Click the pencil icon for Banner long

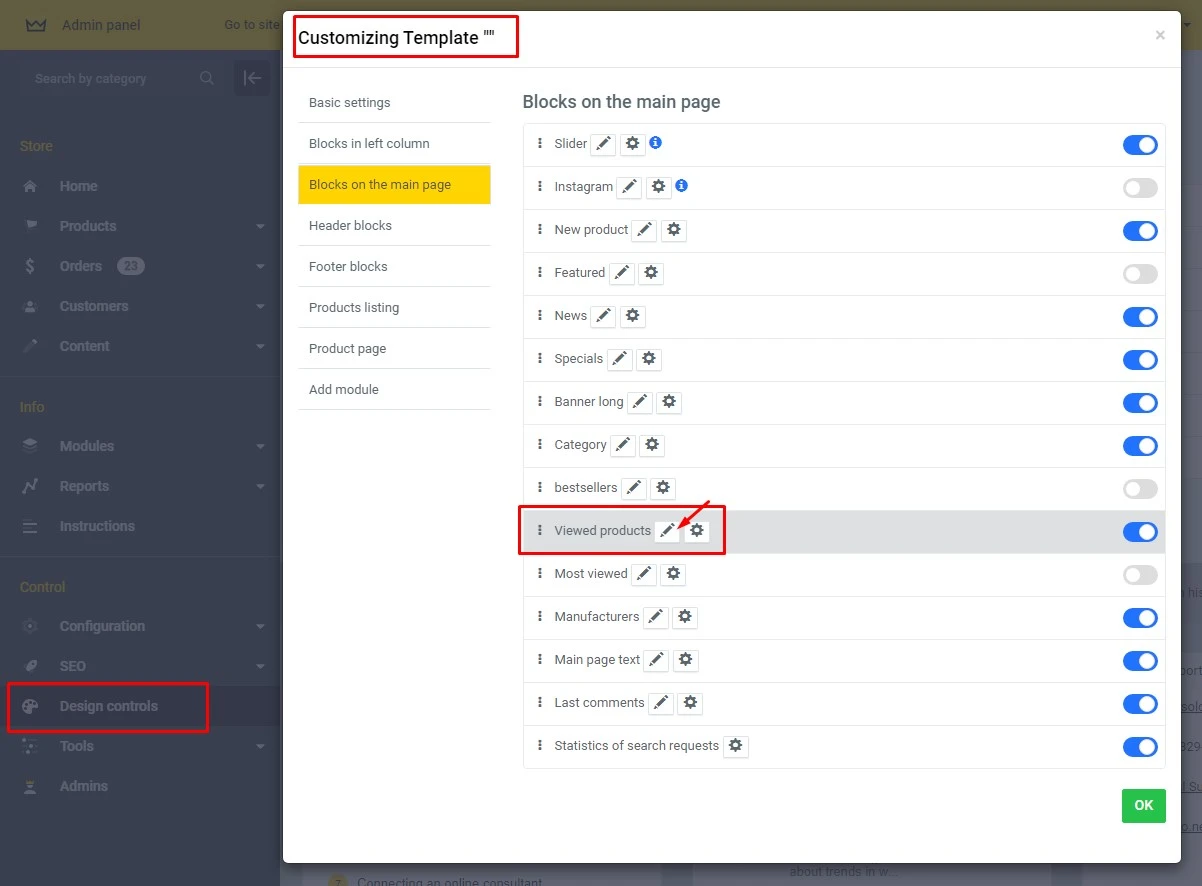(640, 402)
